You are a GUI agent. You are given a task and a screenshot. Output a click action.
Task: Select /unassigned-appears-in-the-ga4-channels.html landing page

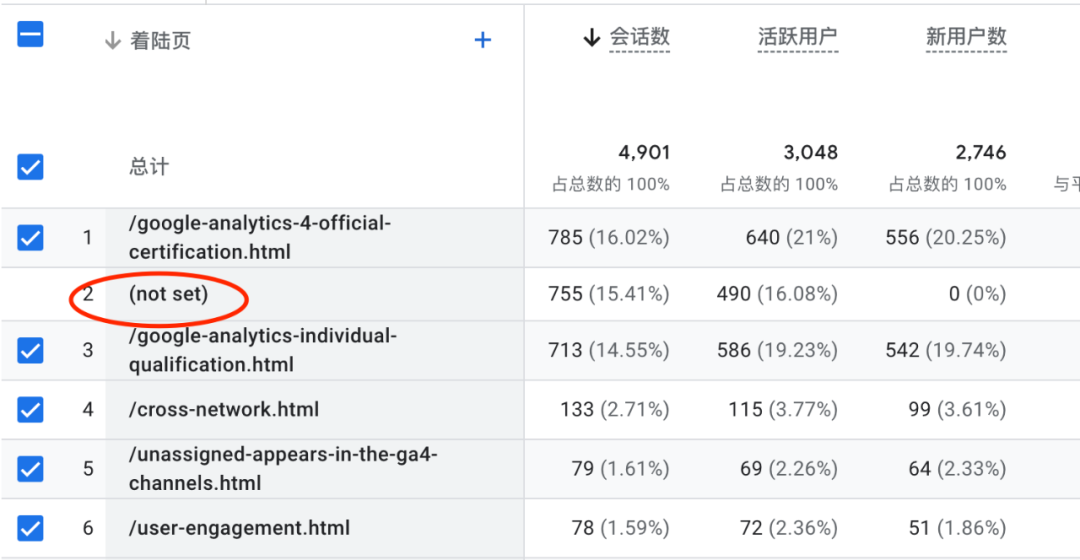click(283, 468)
